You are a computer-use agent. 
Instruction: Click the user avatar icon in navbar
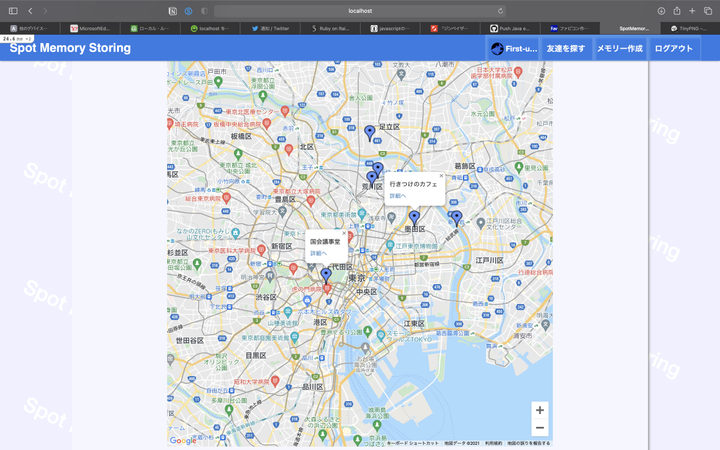click(x=497, y=48)
